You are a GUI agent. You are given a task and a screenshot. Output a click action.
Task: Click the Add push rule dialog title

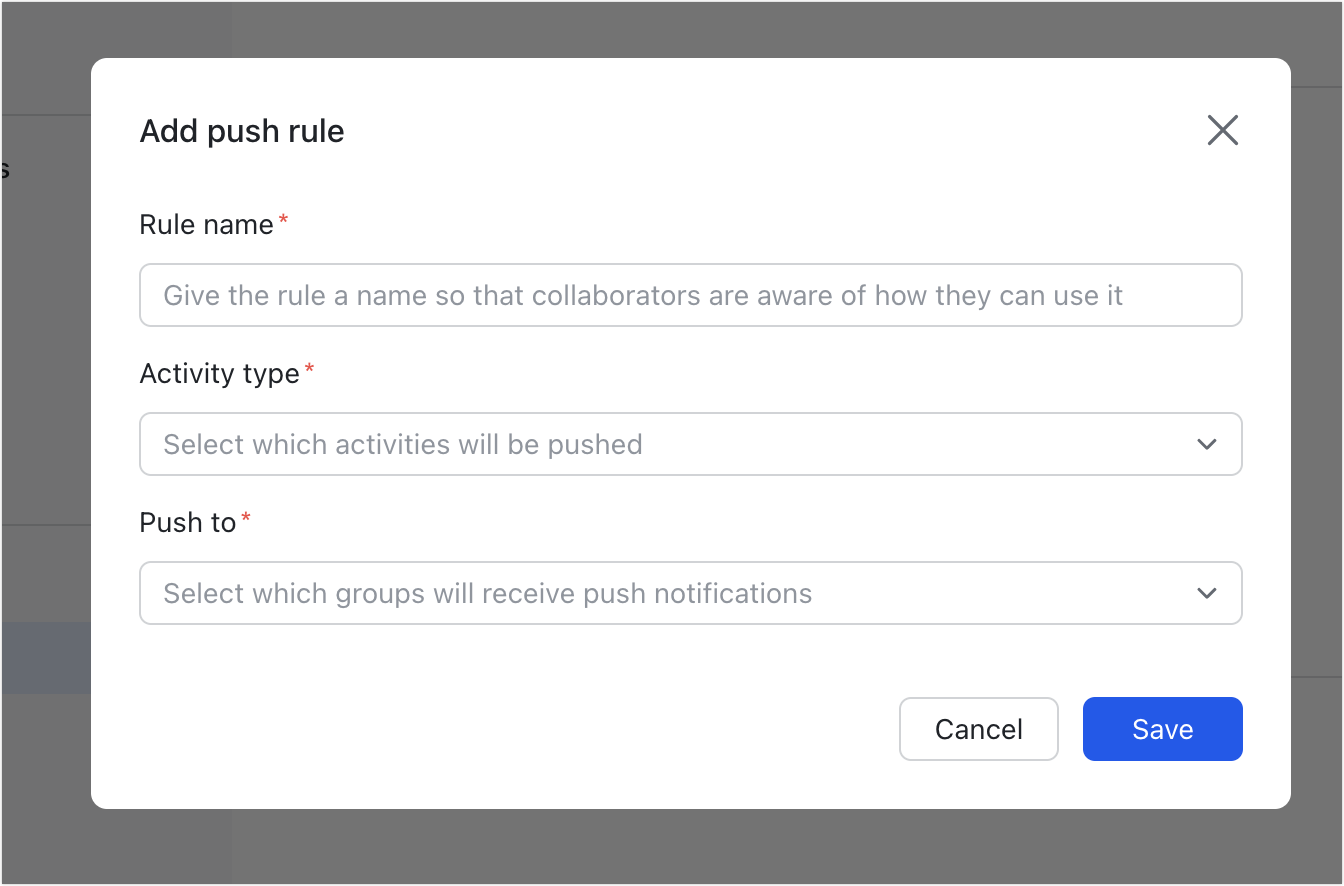coord(241,130)
